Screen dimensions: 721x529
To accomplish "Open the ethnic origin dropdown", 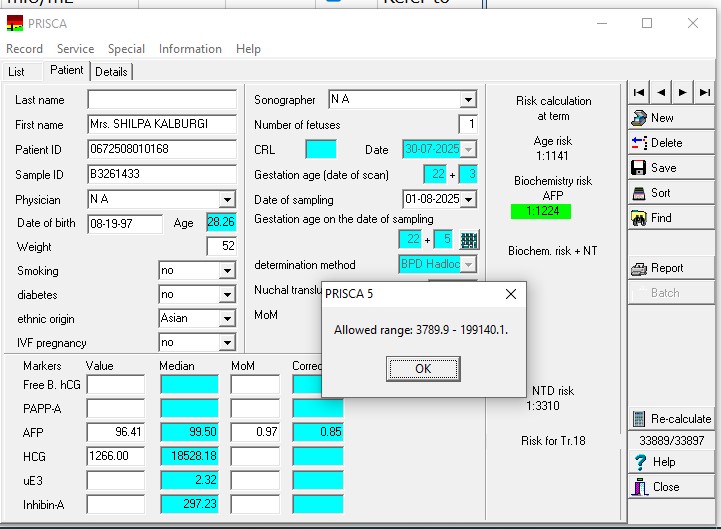I will coord(227,319).
